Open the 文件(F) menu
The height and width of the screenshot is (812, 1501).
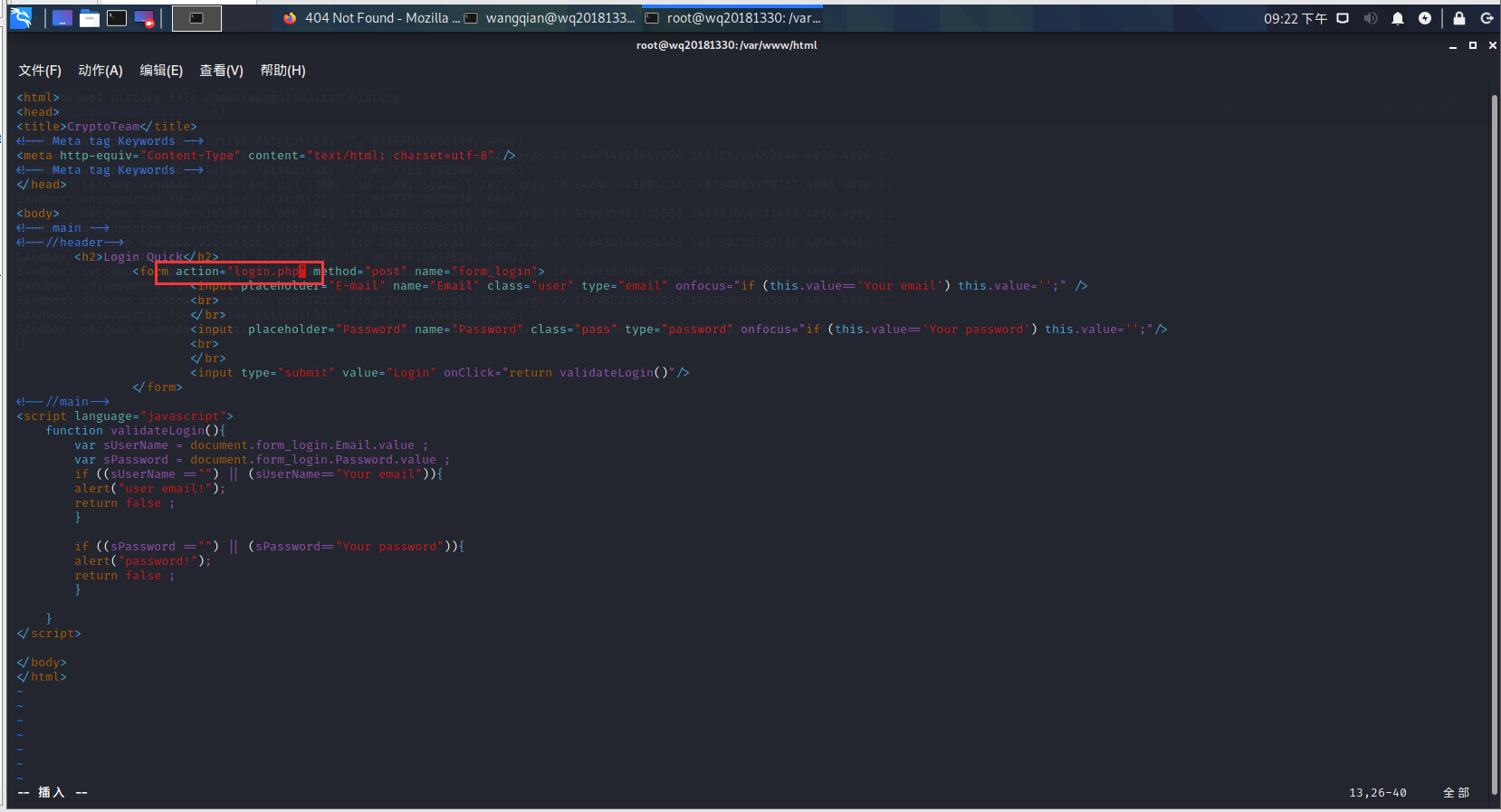pos(40,71)
